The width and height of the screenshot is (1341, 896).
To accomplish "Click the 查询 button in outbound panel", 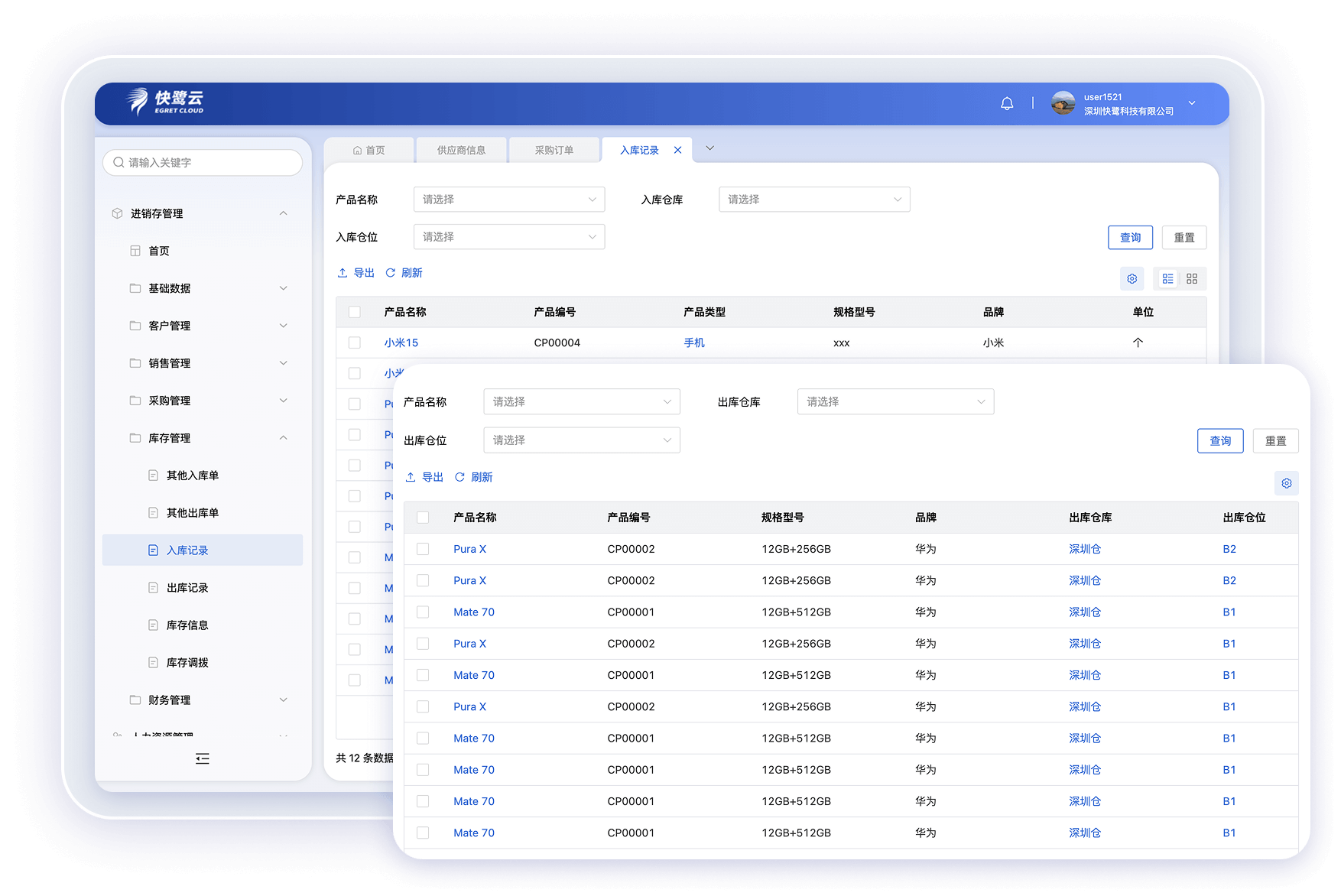I will click(1219, 441).
